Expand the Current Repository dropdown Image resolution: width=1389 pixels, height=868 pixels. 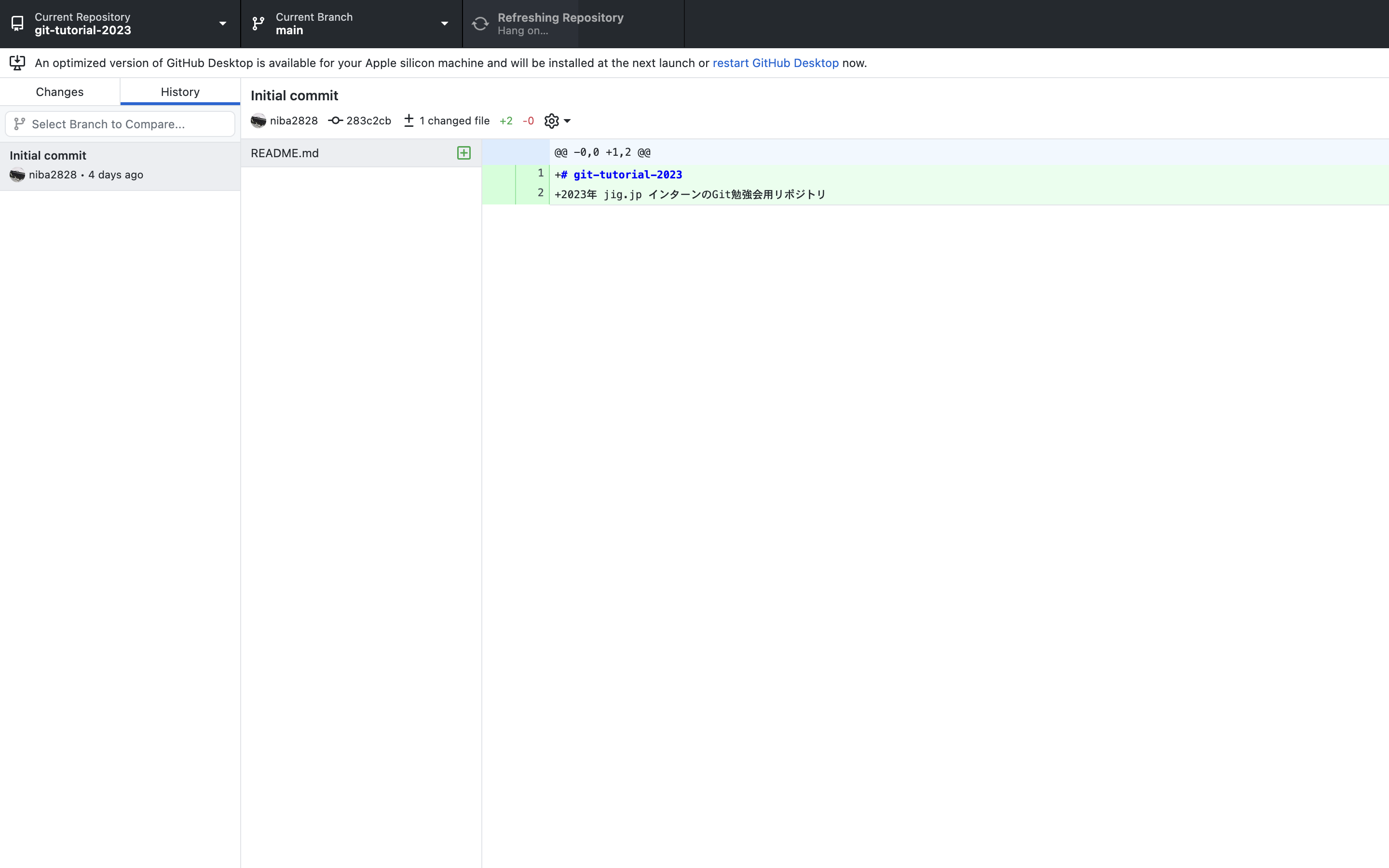pyautogui.click(x=223, y=24)
